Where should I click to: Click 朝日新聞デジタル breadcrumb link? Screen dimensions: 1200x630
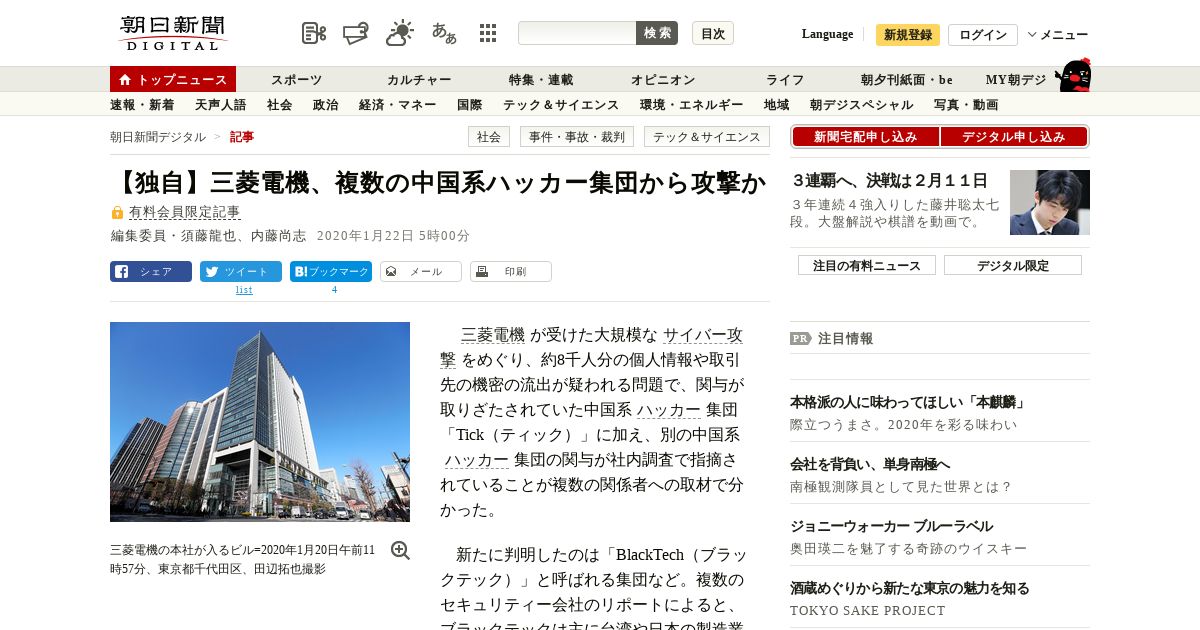[x=158, y=137]
